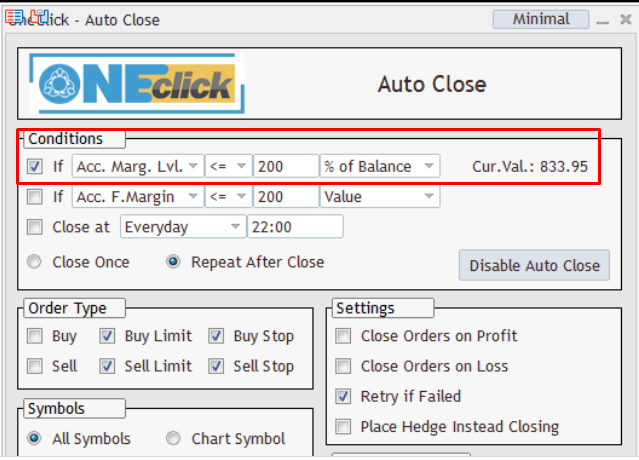Open comparison operator dropdown in first condition
639x460 pixels.
[x=229, y=166]
